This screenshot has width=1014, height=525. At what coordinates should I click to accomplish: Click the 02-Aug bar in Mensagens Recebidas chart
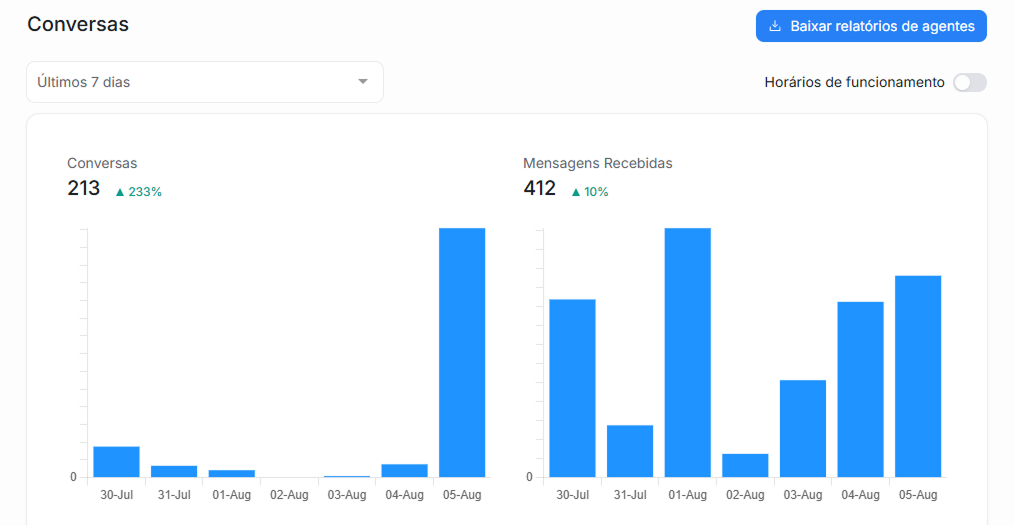[745, 466]
